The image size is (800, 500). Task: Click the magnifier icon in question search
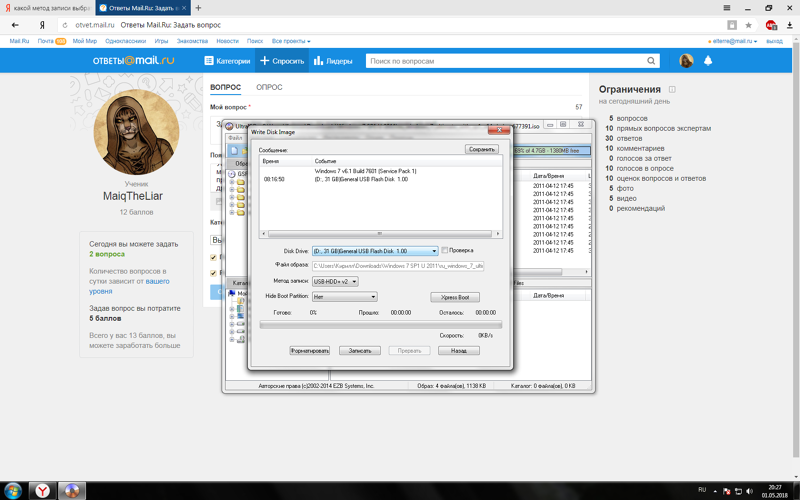(651, 61)
